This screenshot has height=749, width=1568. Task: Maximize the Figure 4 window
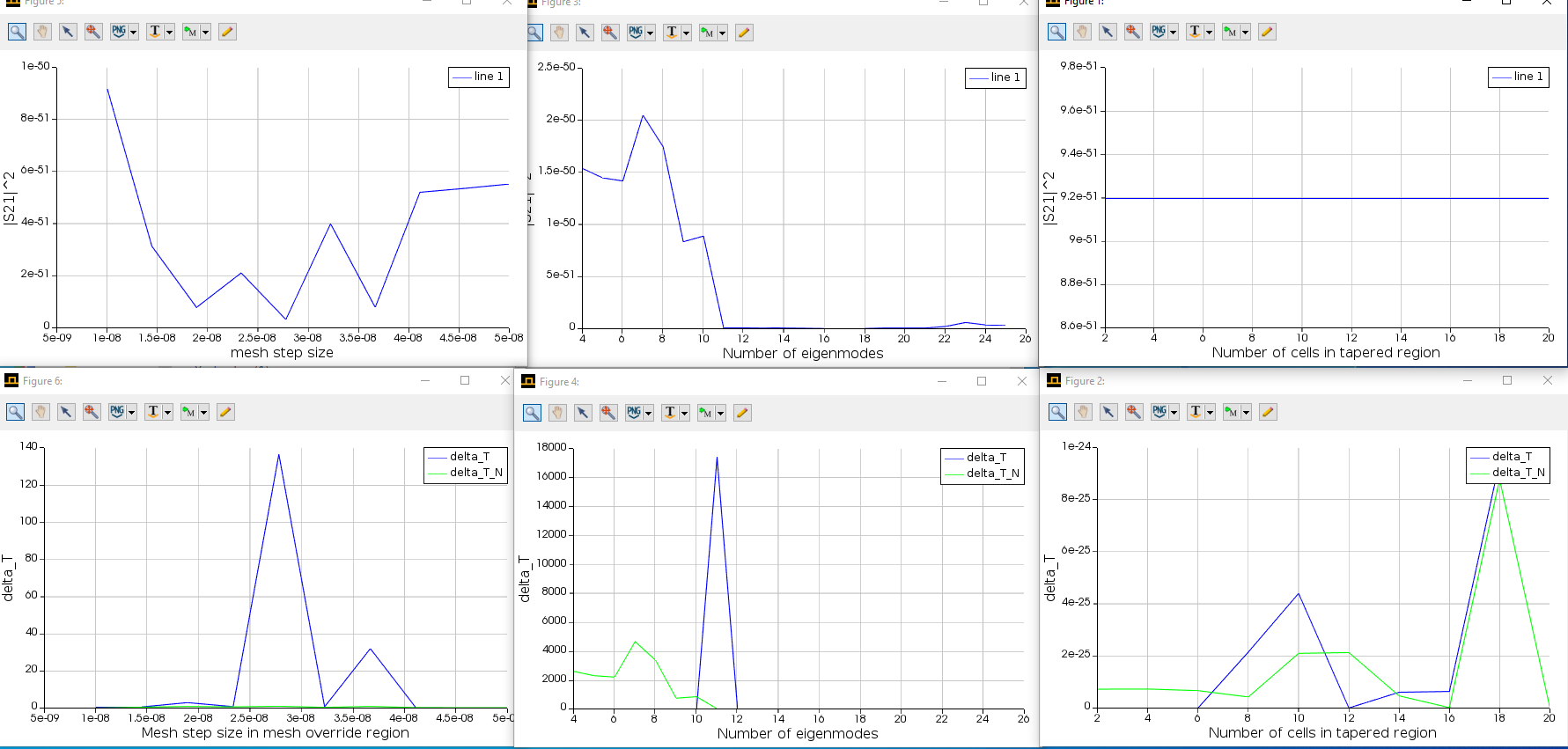click(982, 381)
